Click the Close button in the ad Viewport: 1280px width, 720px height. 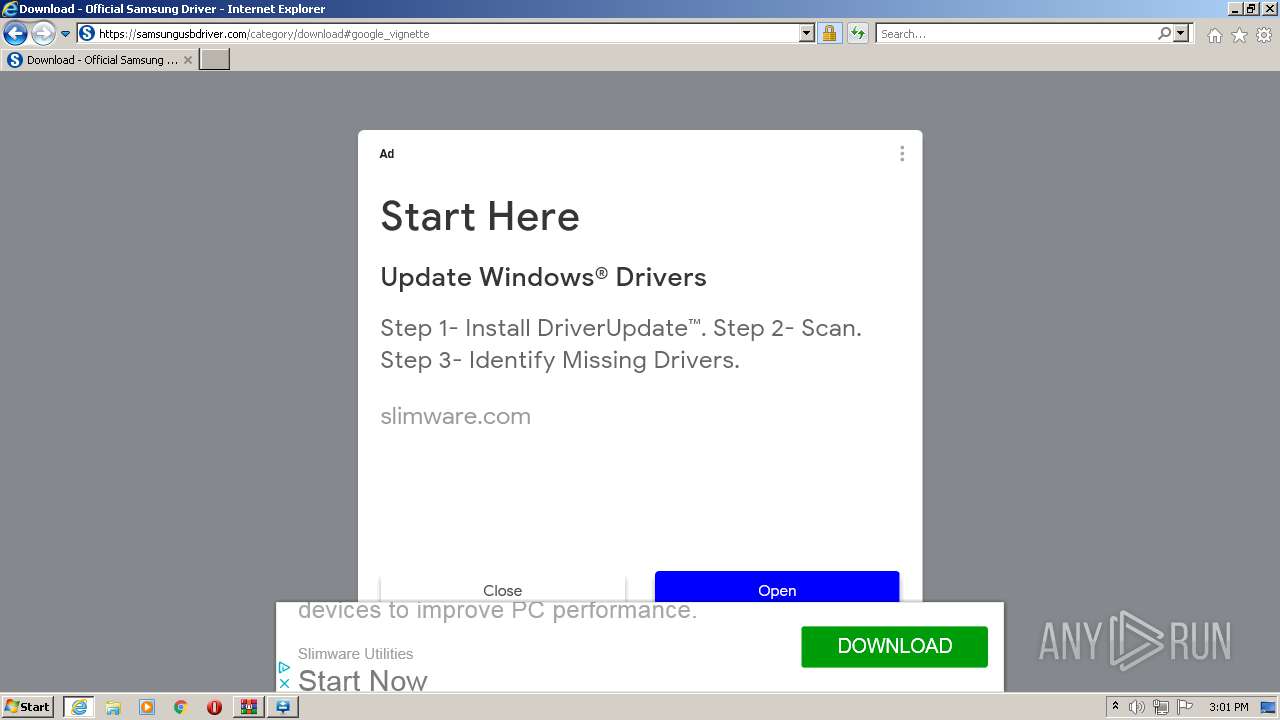pos(503,590)
